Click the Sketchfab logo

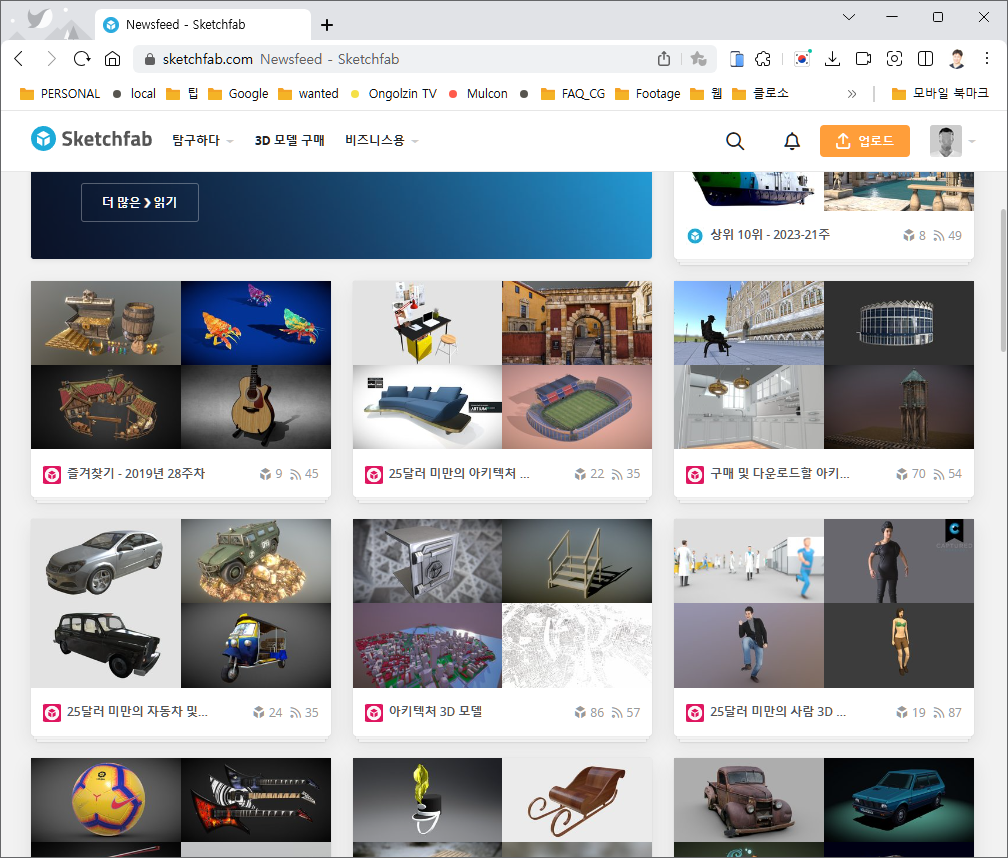pos(91,139)
